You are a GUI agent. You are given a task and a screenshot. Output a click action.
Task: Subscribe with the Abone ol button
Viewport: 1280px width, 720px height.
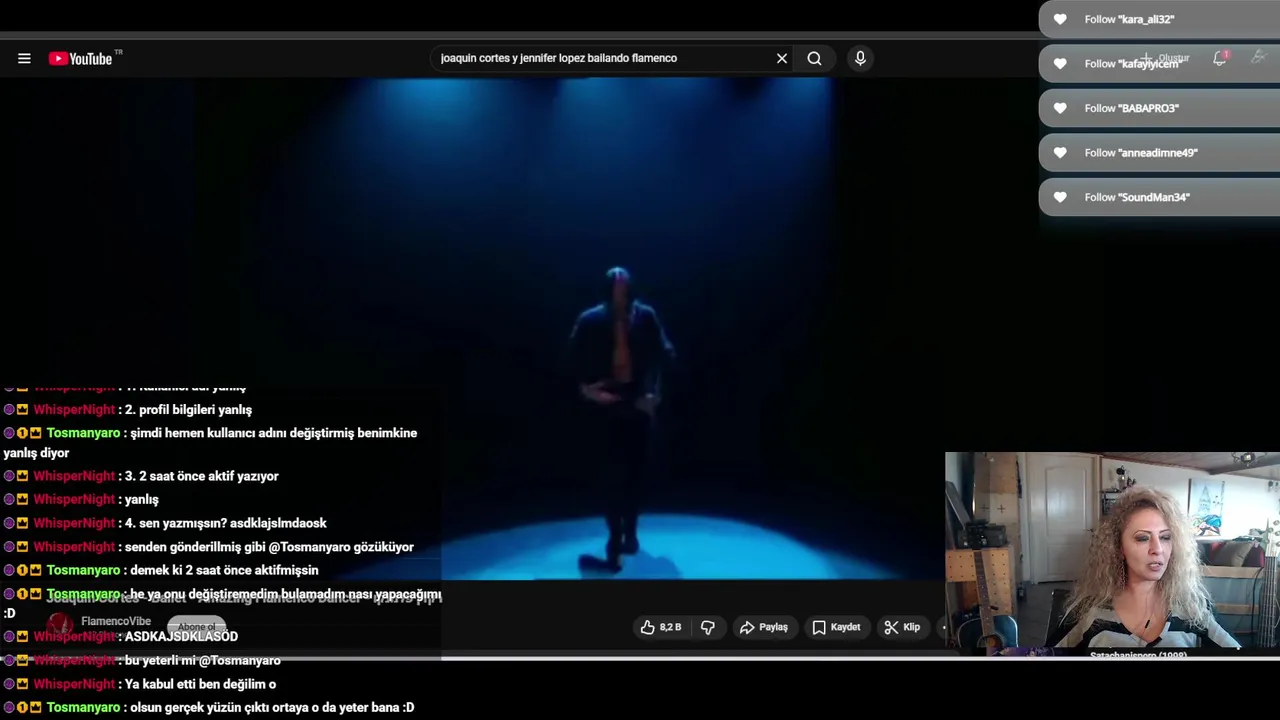tap(196, 627)
